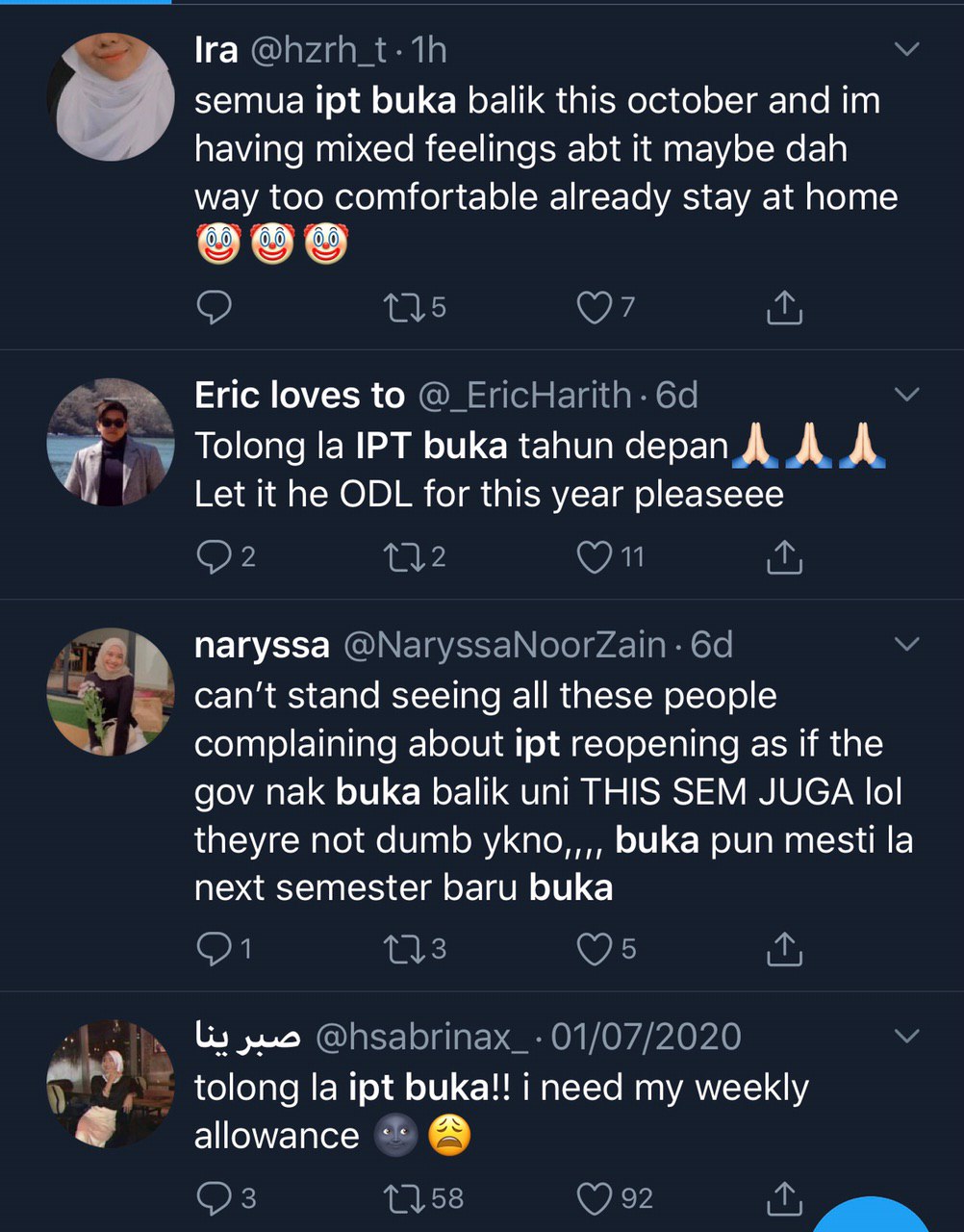Retweet Ira's tweet about ipt buka
964x1232 pixels.
coord(399,308)
